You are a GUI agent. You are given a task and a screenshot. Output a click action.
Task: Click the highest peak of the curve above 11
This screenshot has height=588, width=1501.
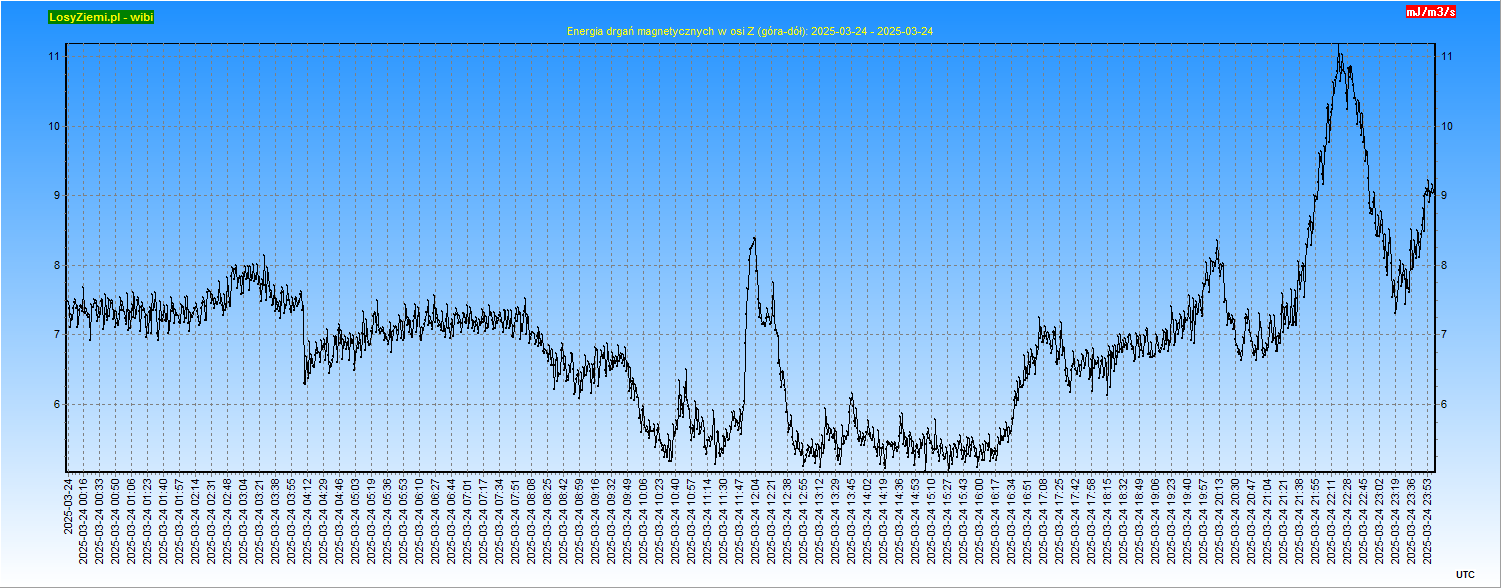pyautogui.click(x=1339, y=47)
